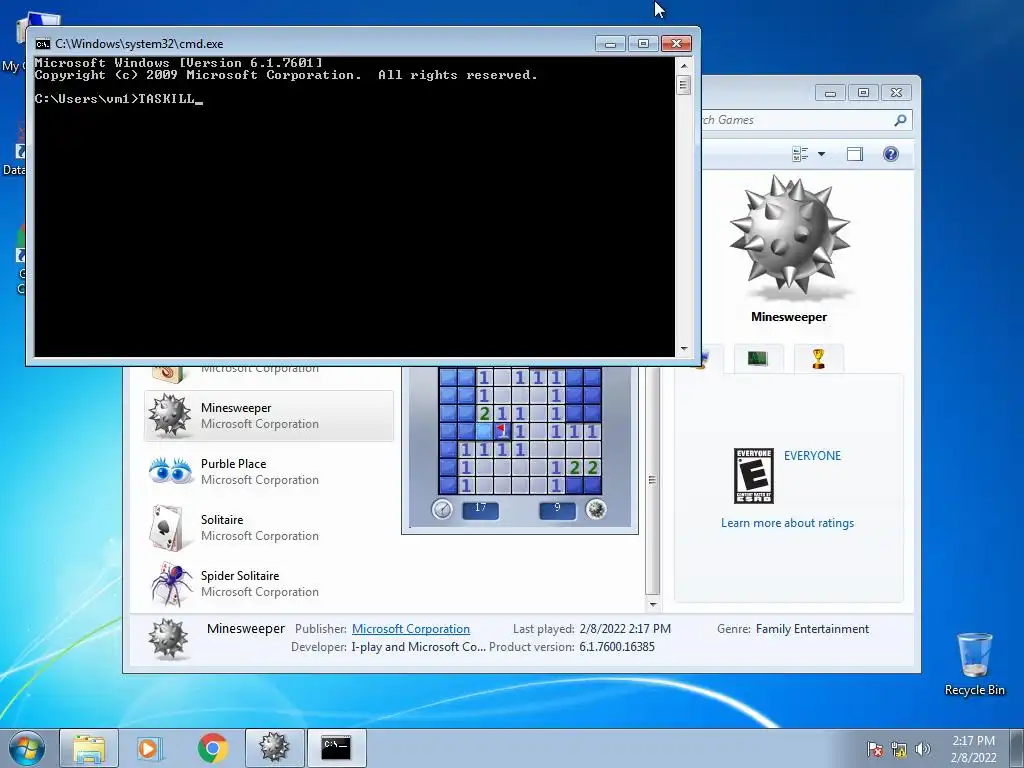This screenshot has width=1024, height=768.
Task: Click the cmd.exe title bar icon
Action: pos(42,44)
